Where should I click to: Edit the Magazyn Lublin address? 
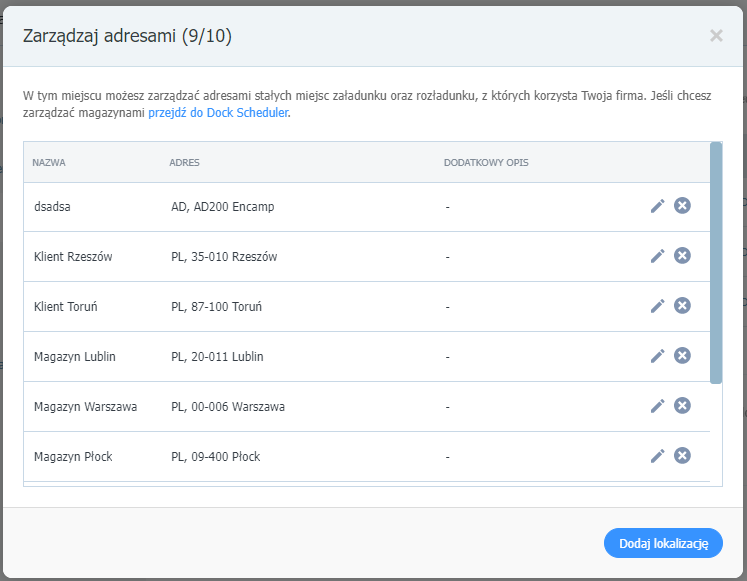[657, 356]
